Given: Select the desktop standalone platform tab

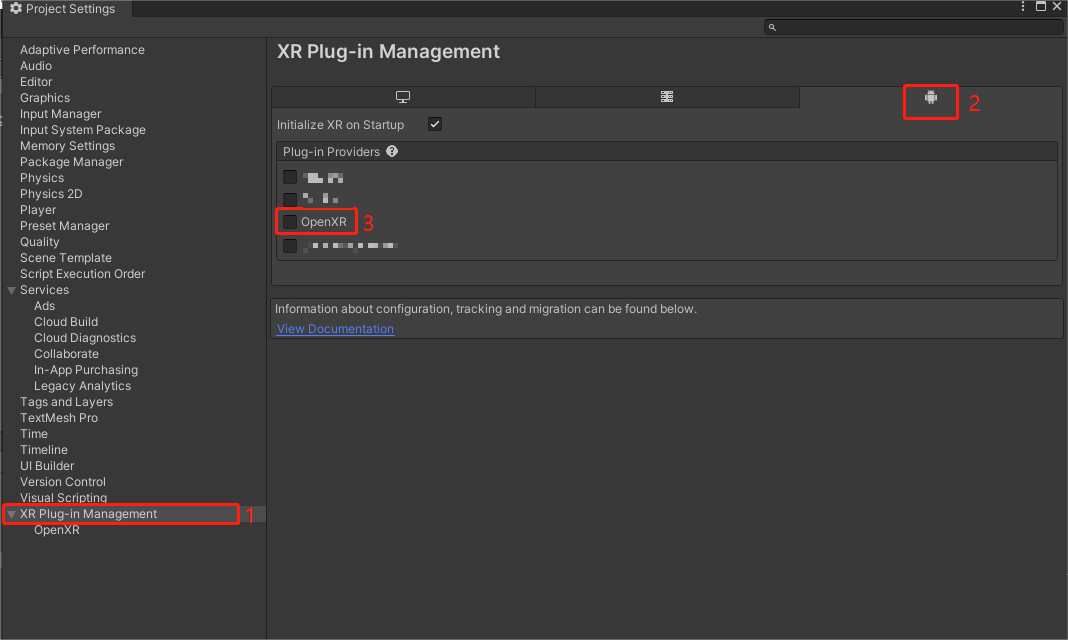Looking at the screenshot, I should pos(403,97).
